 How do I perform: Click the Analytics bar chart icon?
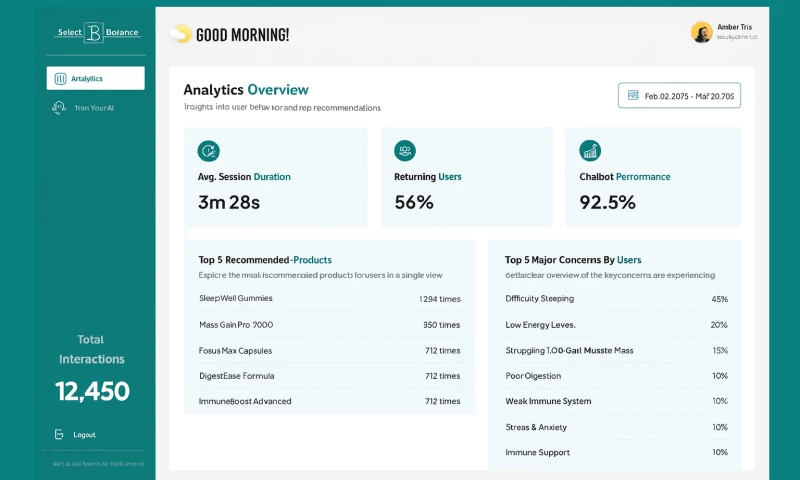(60, 79)
